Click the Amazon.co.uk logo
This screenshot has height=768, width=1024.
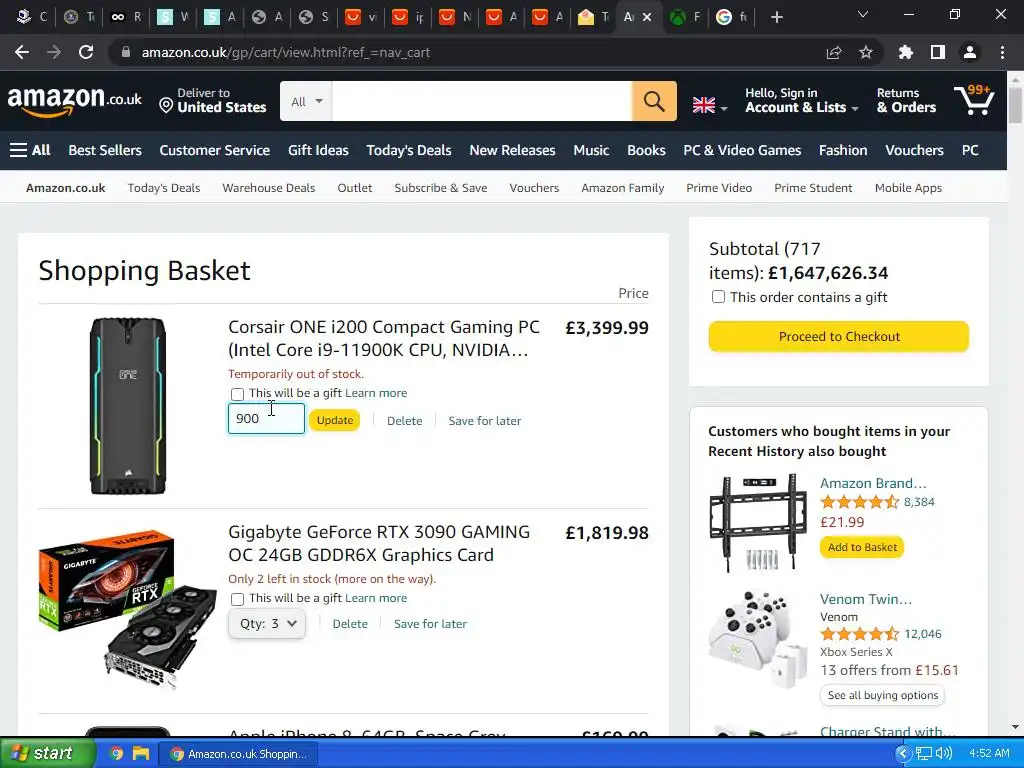[74, 101]
